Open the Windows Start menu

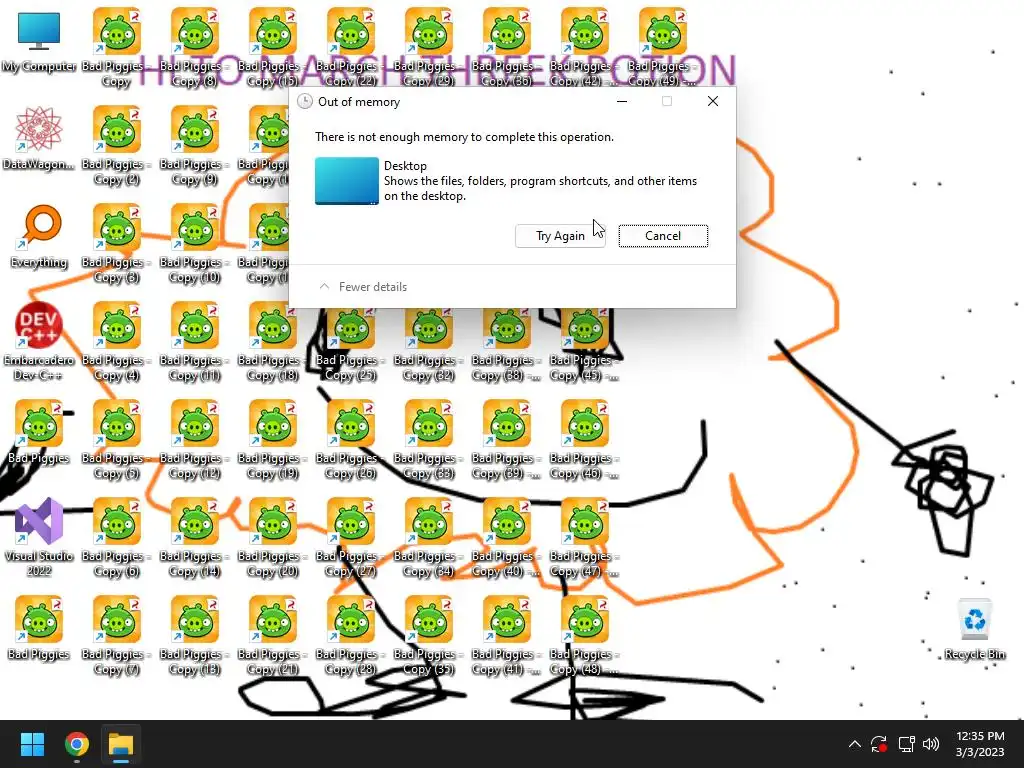32,744
